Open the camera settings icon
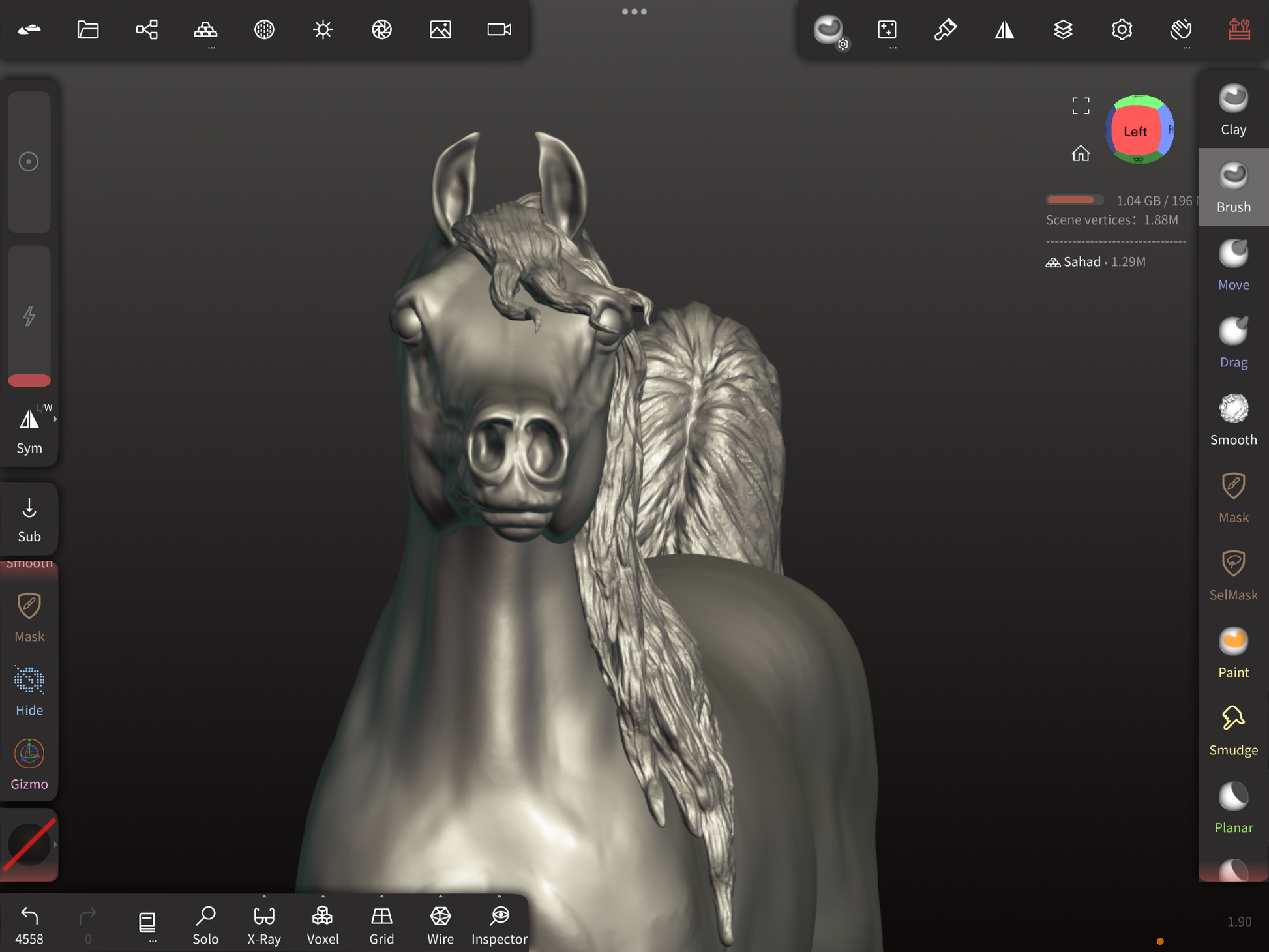 click(x=499, y=29)
